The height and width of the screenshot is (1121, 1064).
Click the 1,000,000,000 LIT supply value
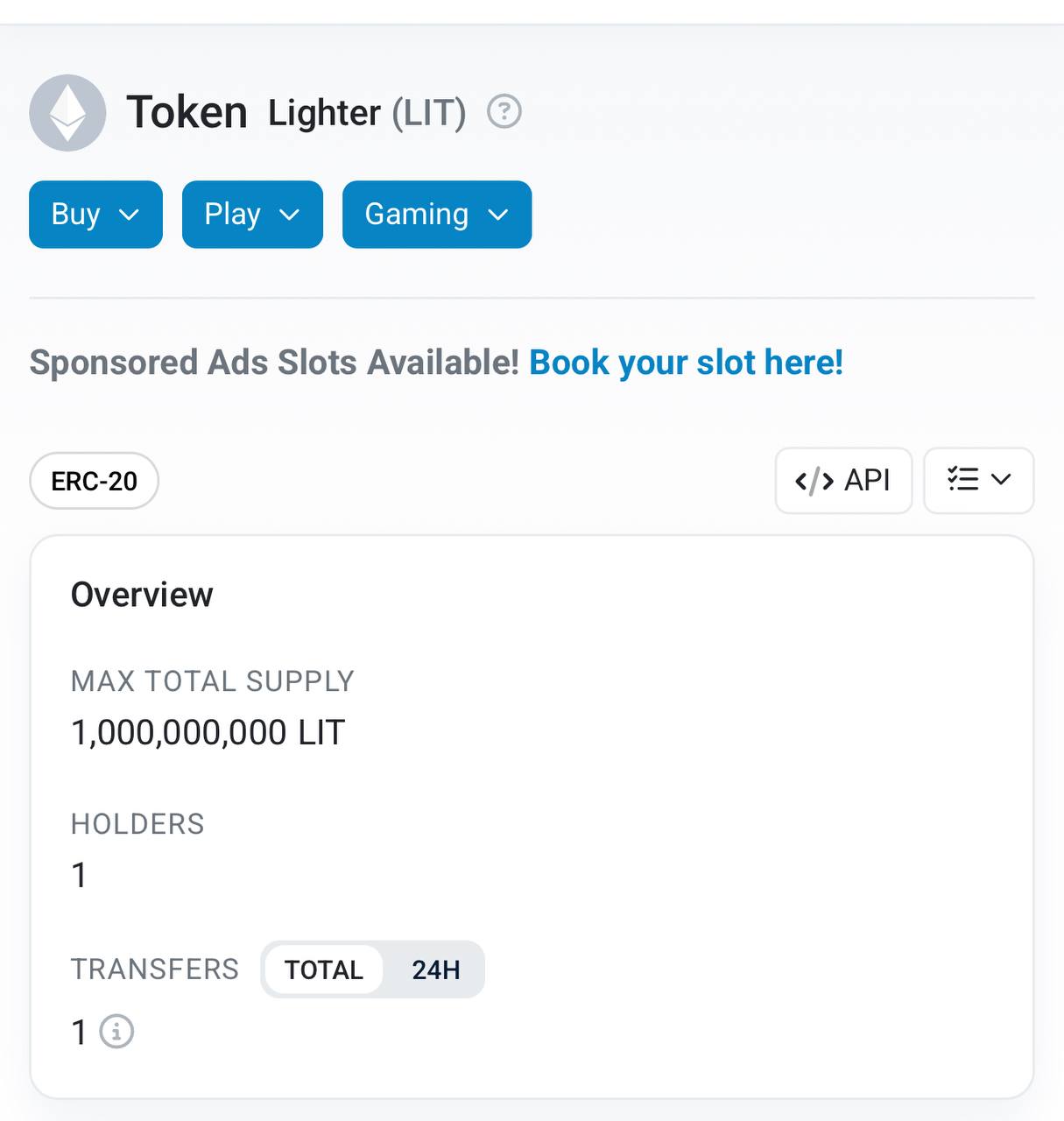(x=208, y=732)
